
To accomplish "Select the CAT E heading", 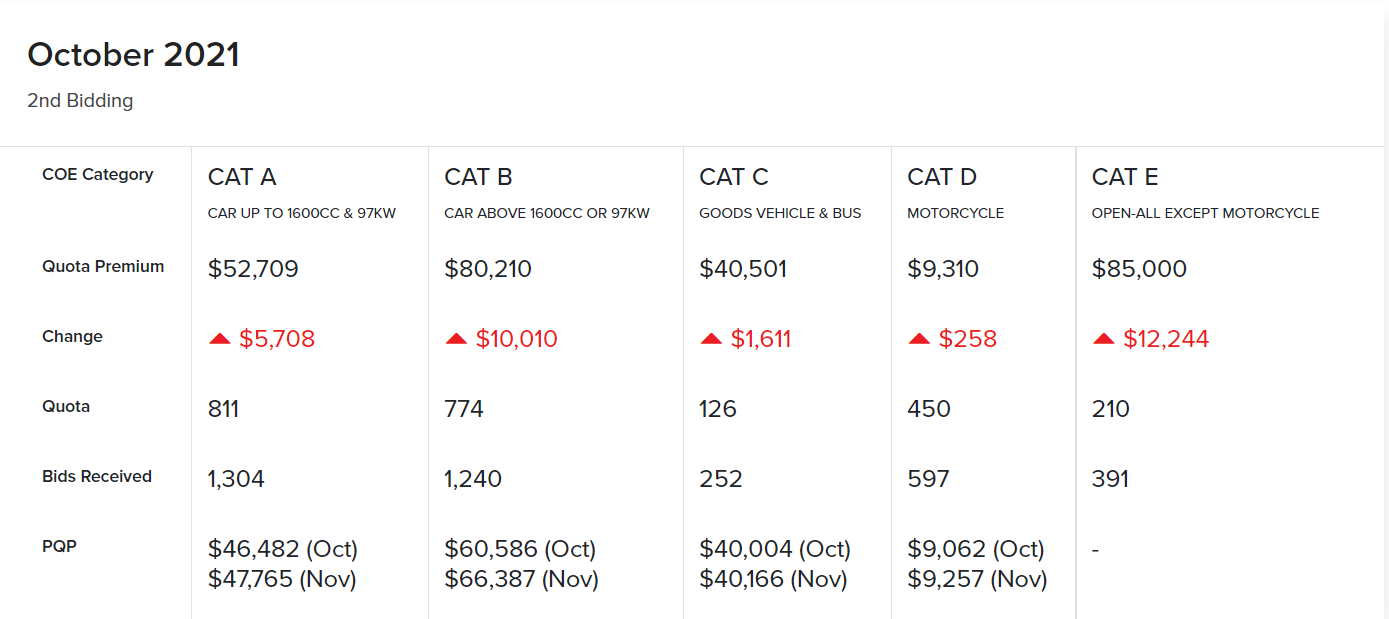I will (1125, 177).
